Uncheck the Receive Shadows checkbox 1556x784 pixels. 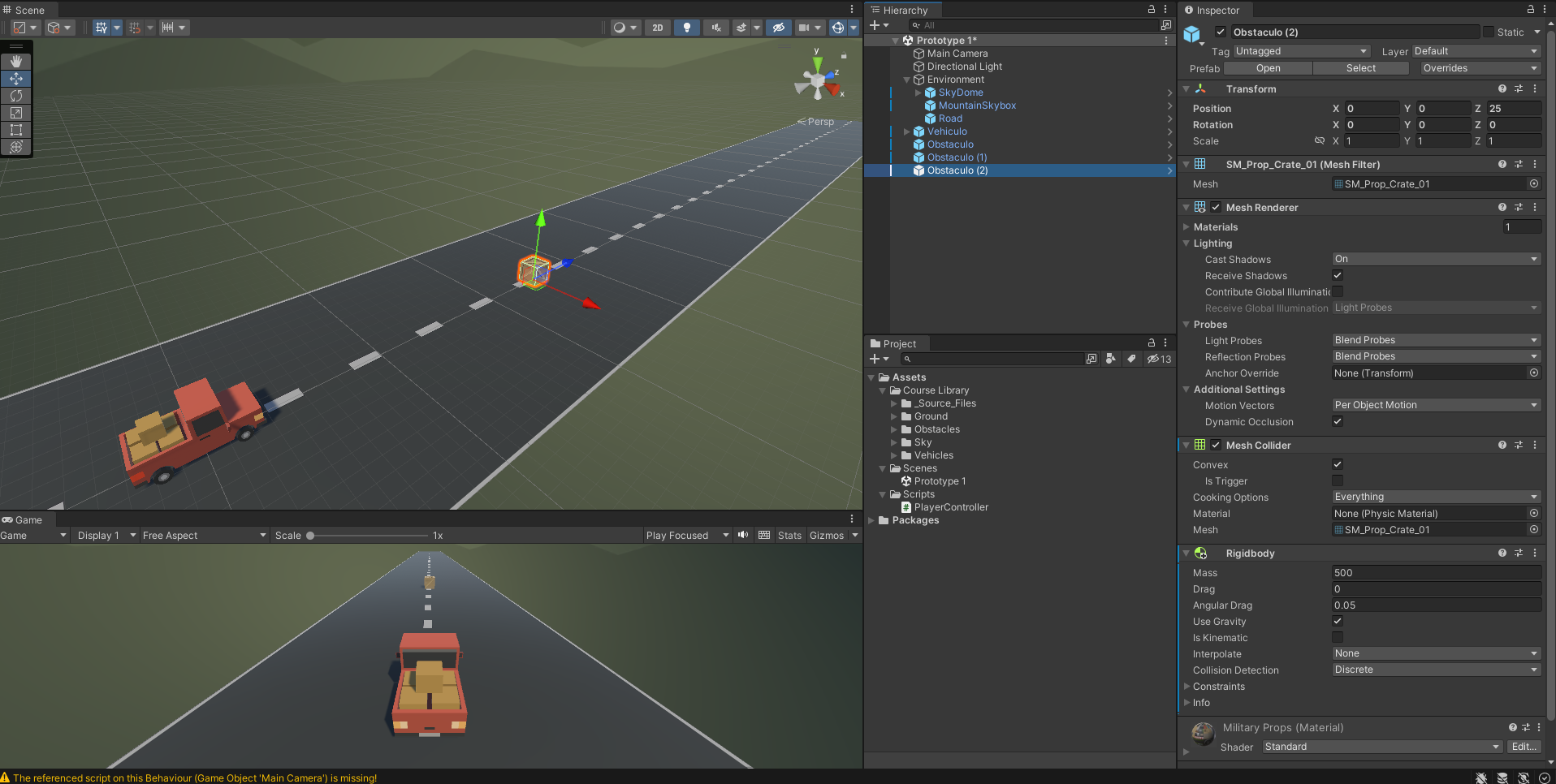click(1338, 276)
